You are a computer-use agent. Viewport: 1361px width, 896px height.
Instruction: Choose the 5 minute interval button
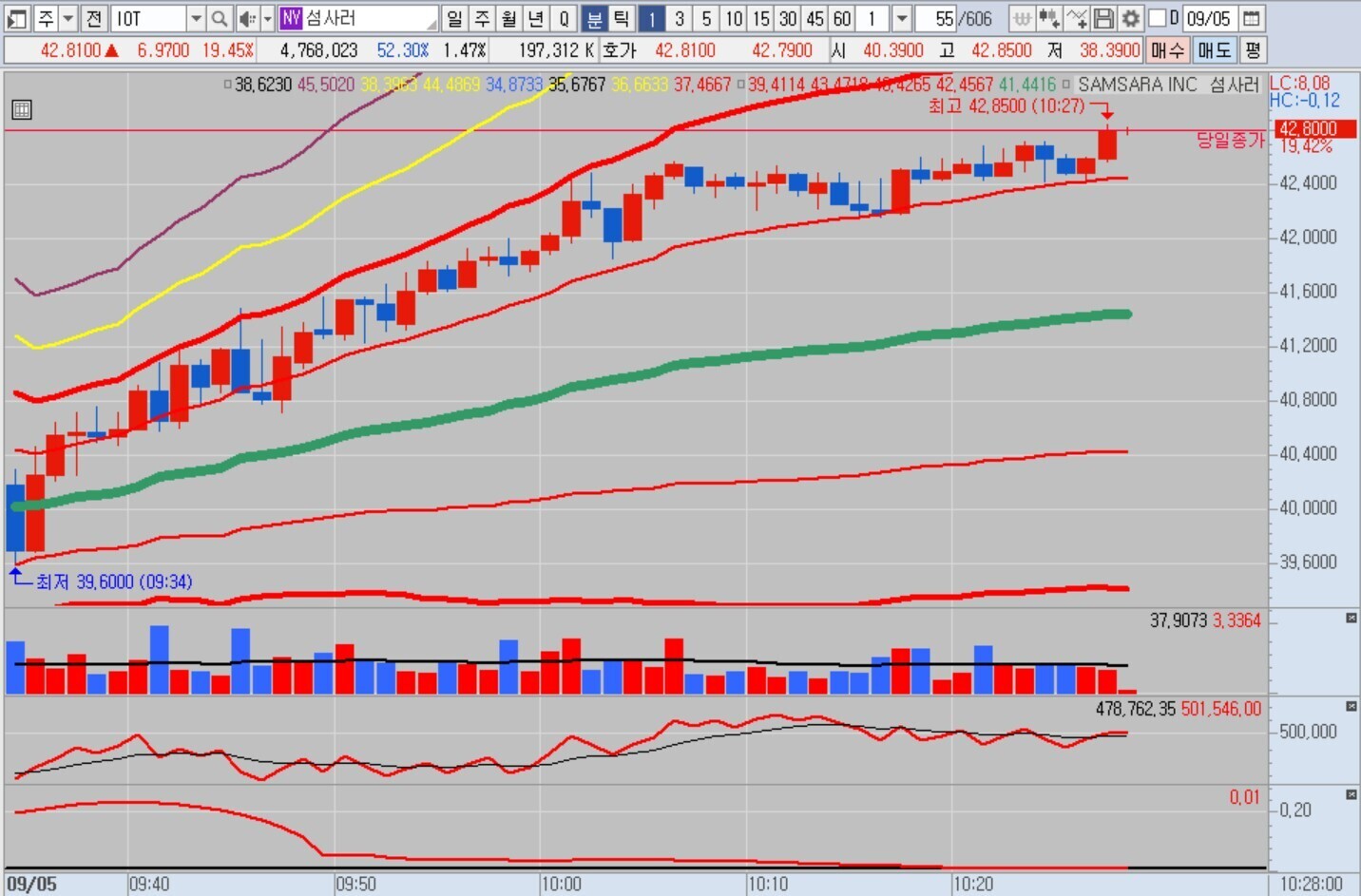pos(706,18)
